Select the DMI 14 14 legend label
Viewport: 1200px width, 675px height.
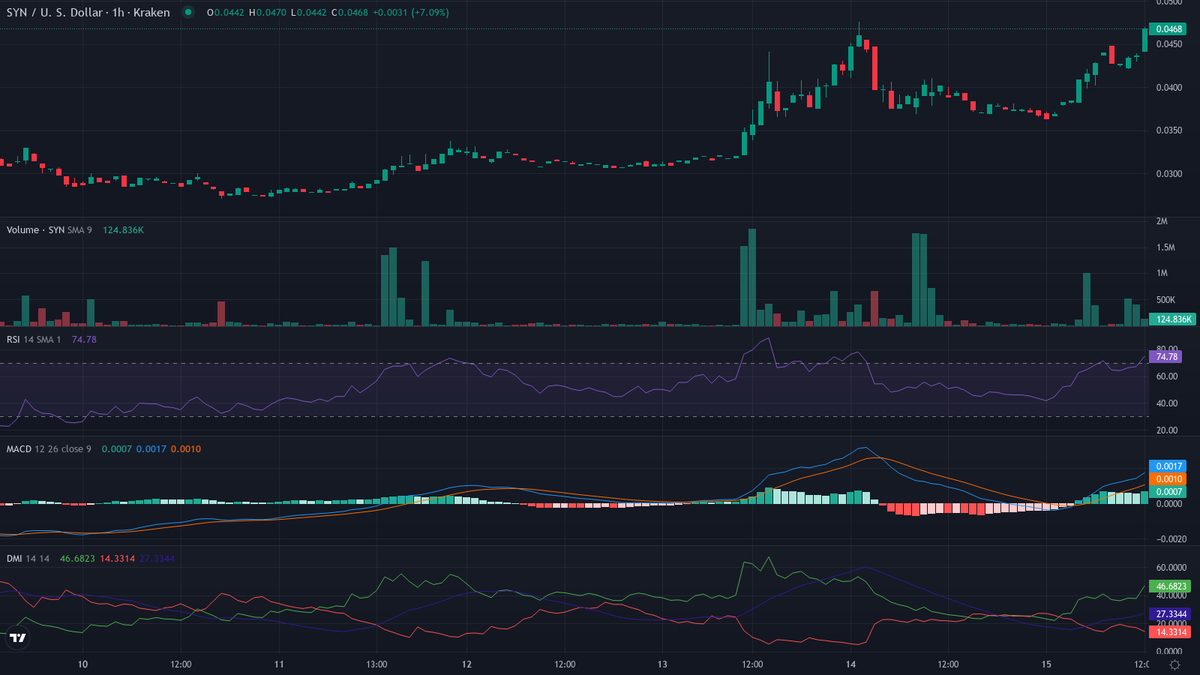point(27,558)
